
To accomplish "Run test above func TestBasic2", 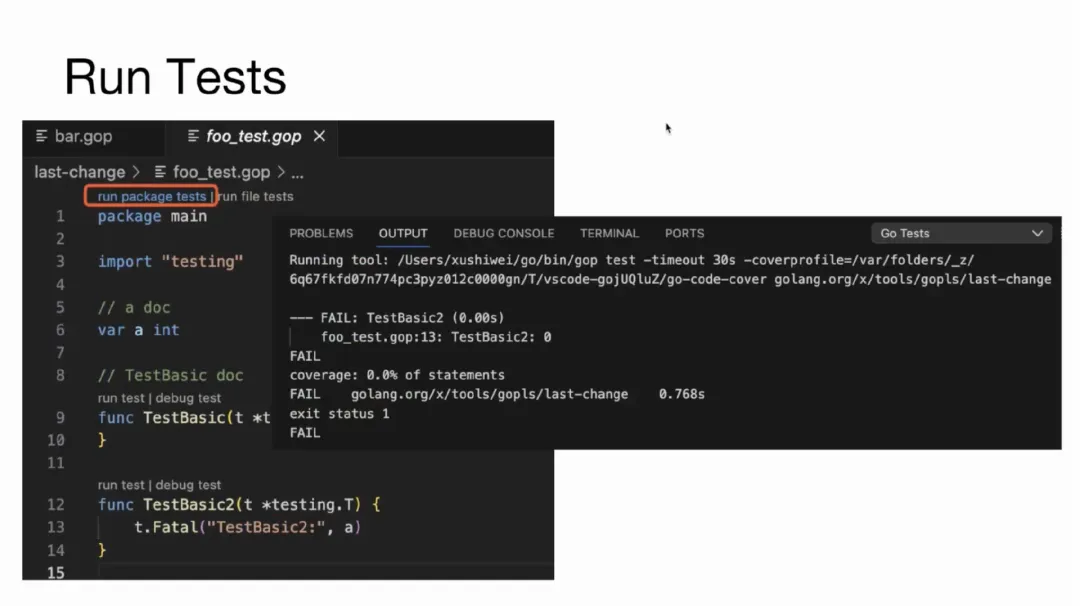I will coord(121,485).
